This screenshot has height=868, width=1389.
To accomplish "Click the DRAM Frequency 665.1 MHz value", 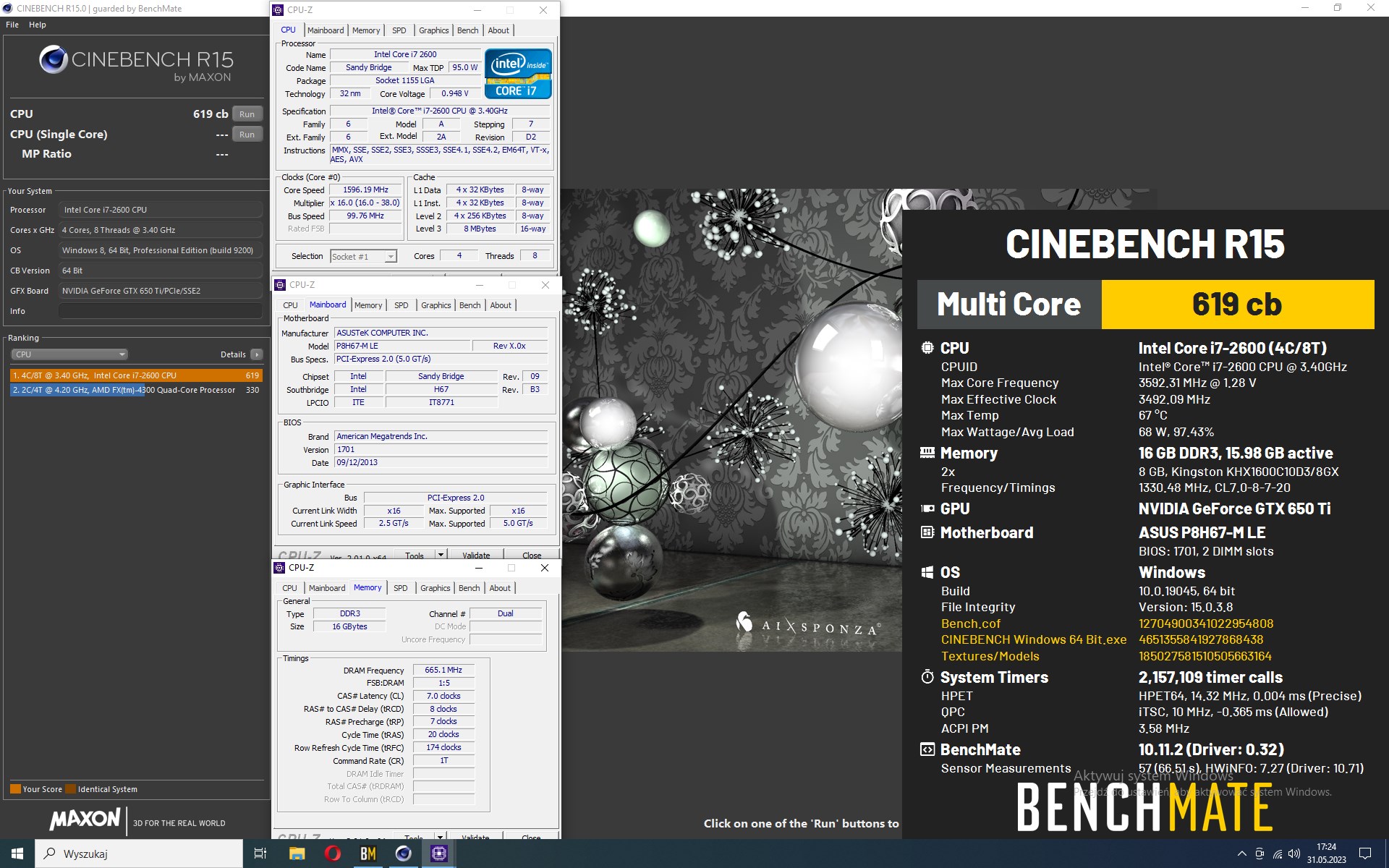I will click(x=443, y=670).
